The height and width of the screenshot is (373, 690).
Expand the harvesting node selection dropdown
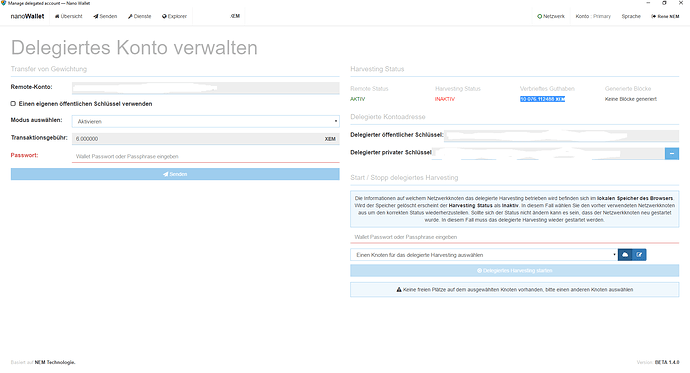pos(484,255)
